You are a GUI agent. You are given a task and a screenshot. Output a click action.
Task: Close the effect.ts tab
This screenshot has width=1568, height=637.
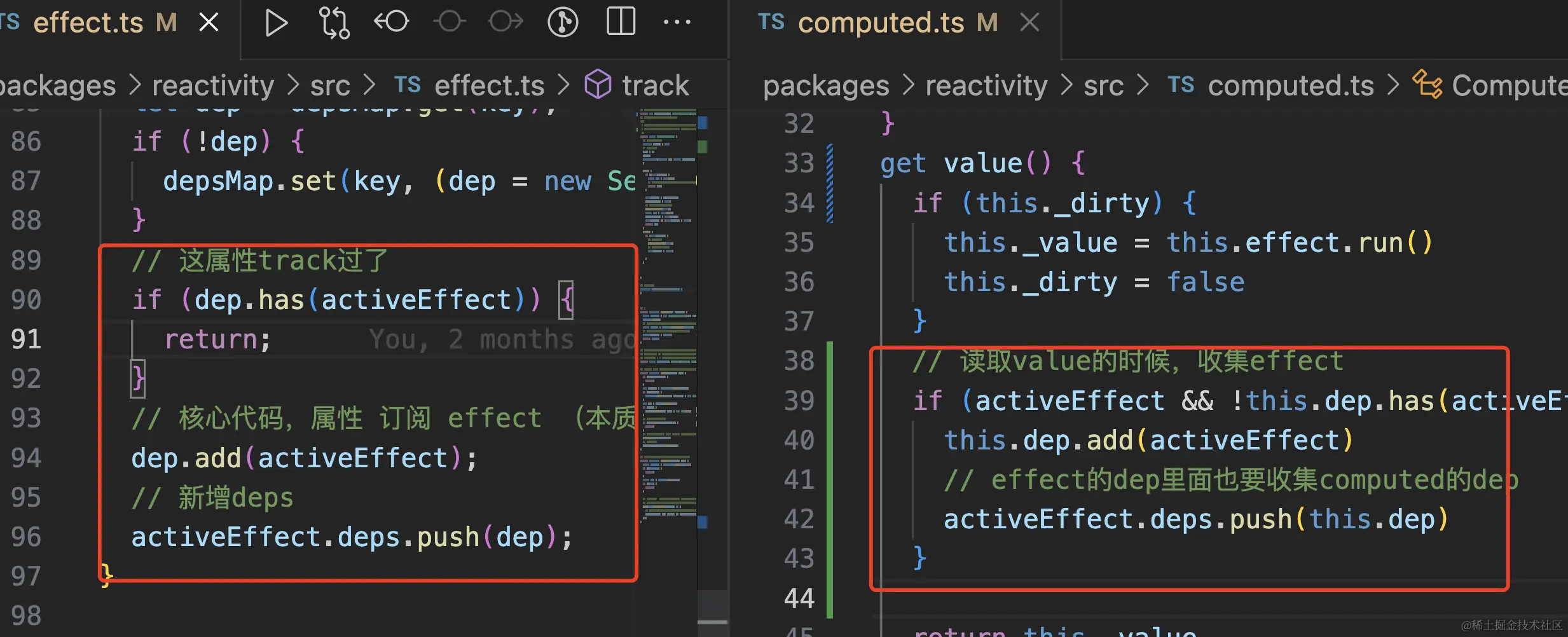pos(209,24)
